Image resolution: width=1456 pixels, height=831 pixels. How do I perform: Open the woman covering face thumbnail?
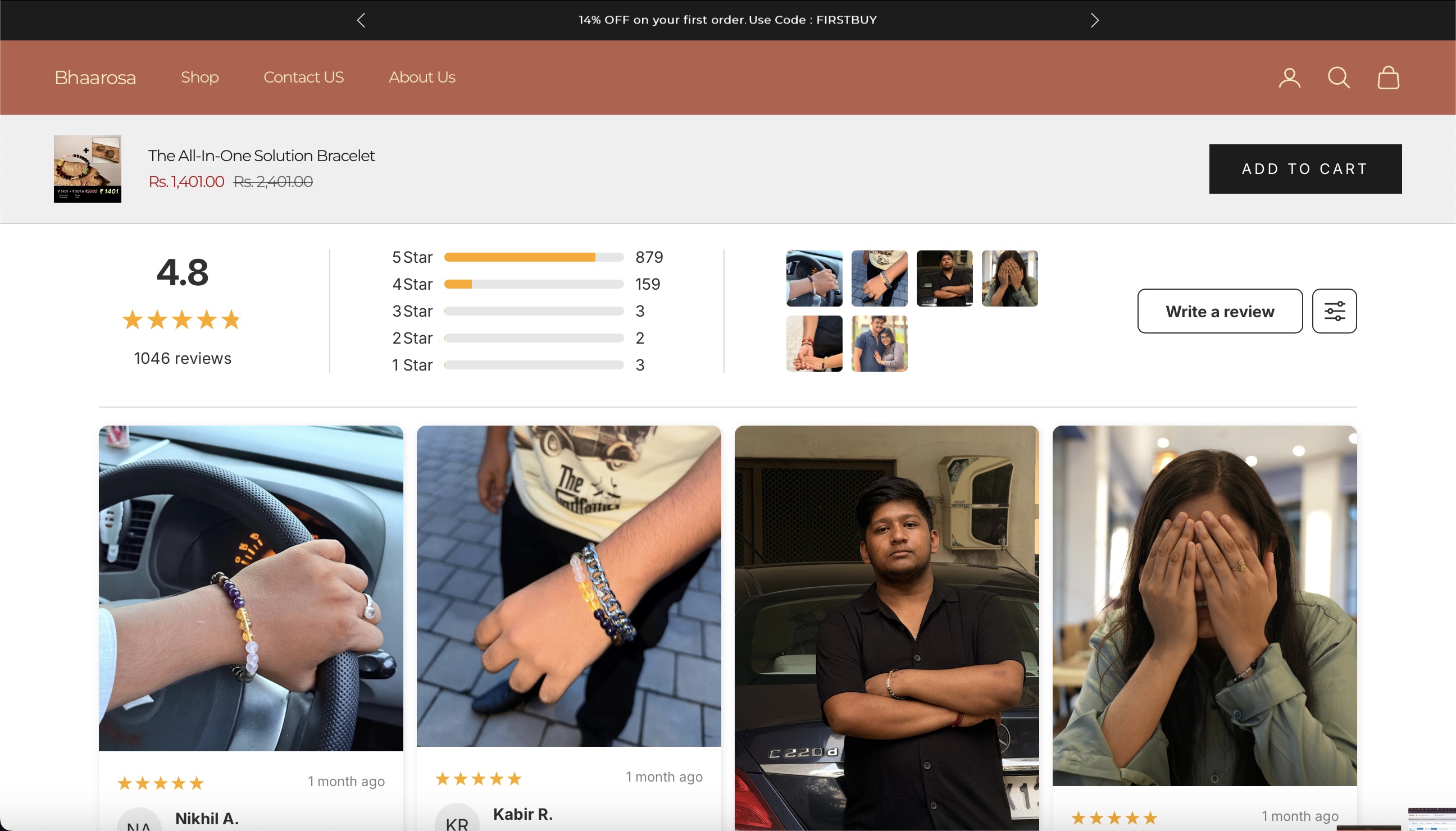[1009, 278]
